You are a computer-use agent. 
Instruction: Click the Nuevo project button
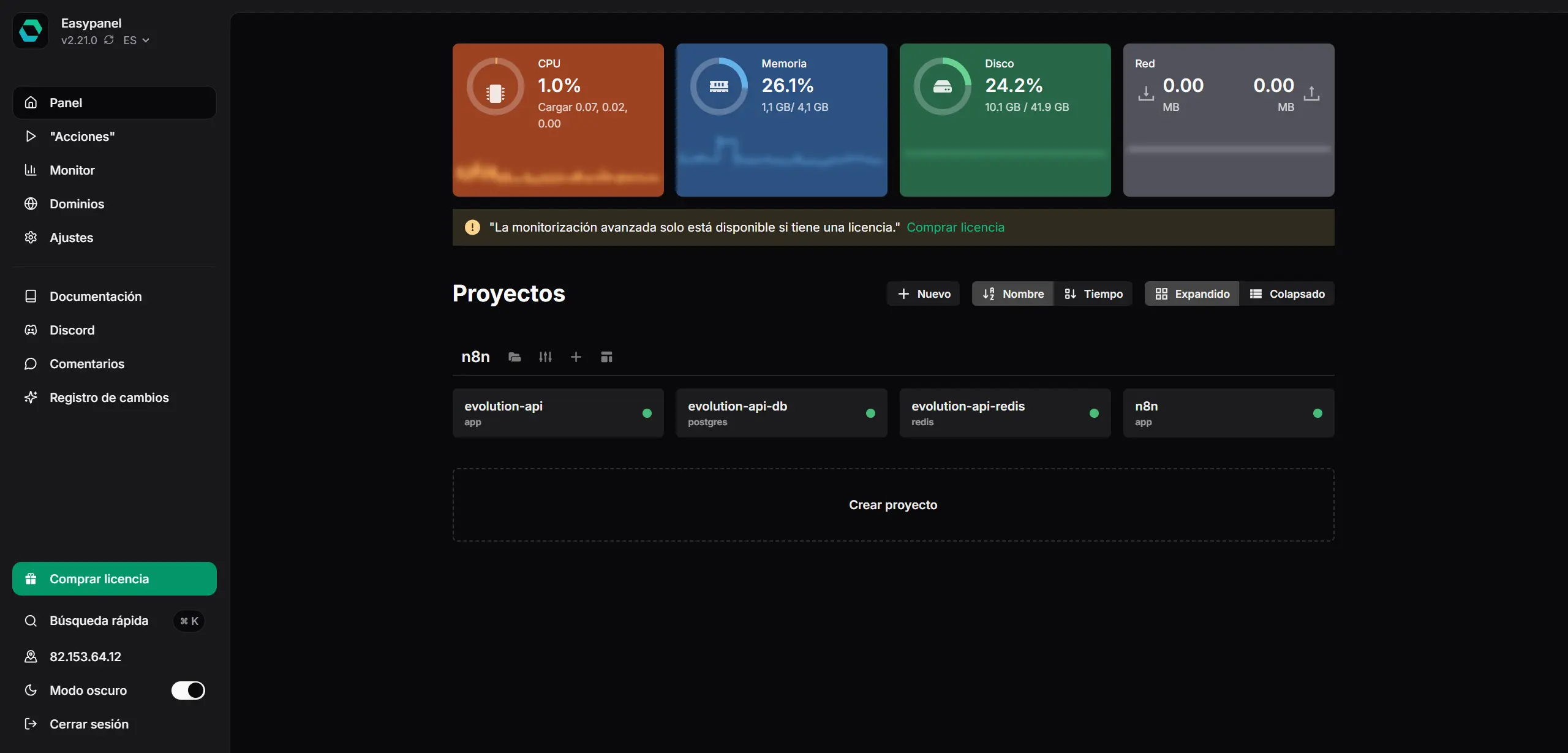pyautogui.click(x=923, y=293)
